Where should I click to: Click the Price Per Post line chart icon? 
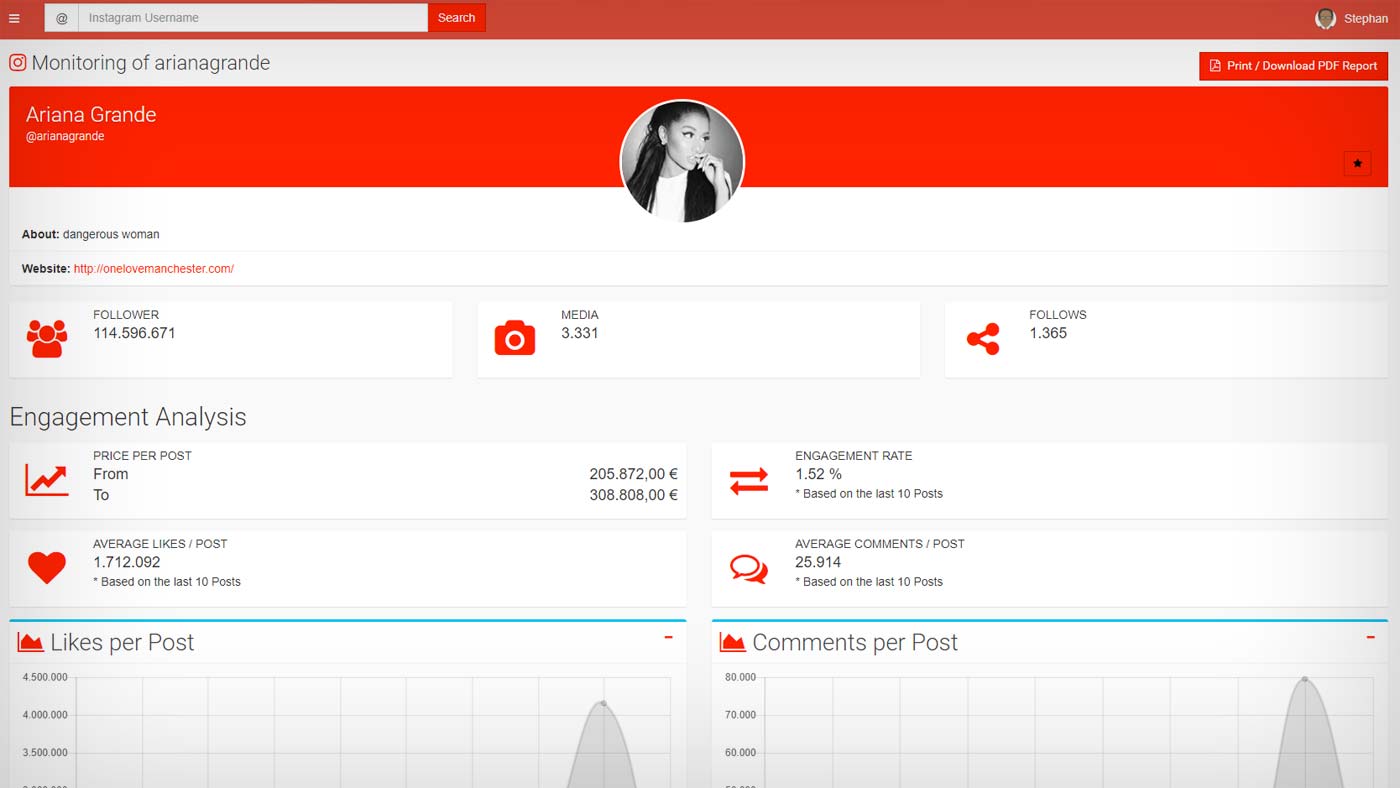47,480
